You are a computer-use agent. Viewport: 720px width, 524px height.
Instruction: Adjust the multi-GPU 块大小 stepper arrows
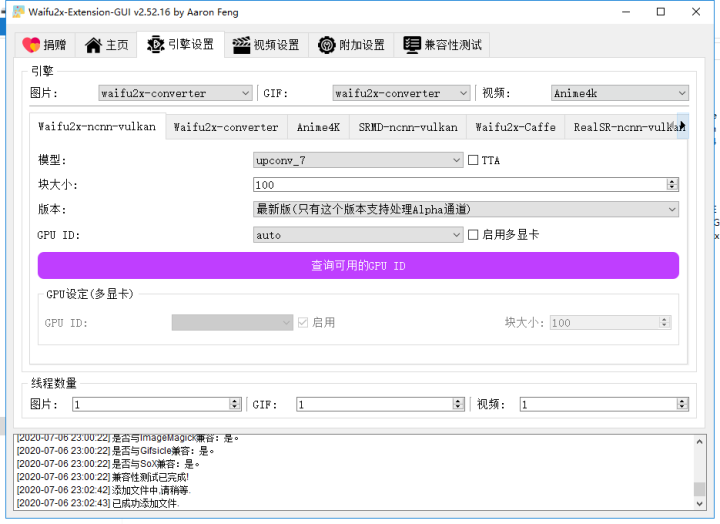click(x=664, y=322)
